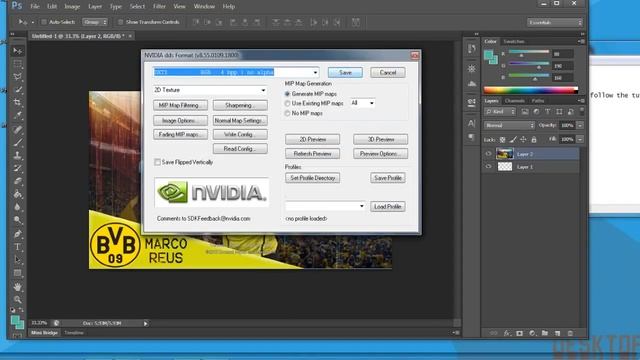
Task: Enable Save Flipped Vertically checkbox
Action: coord(158,162)
